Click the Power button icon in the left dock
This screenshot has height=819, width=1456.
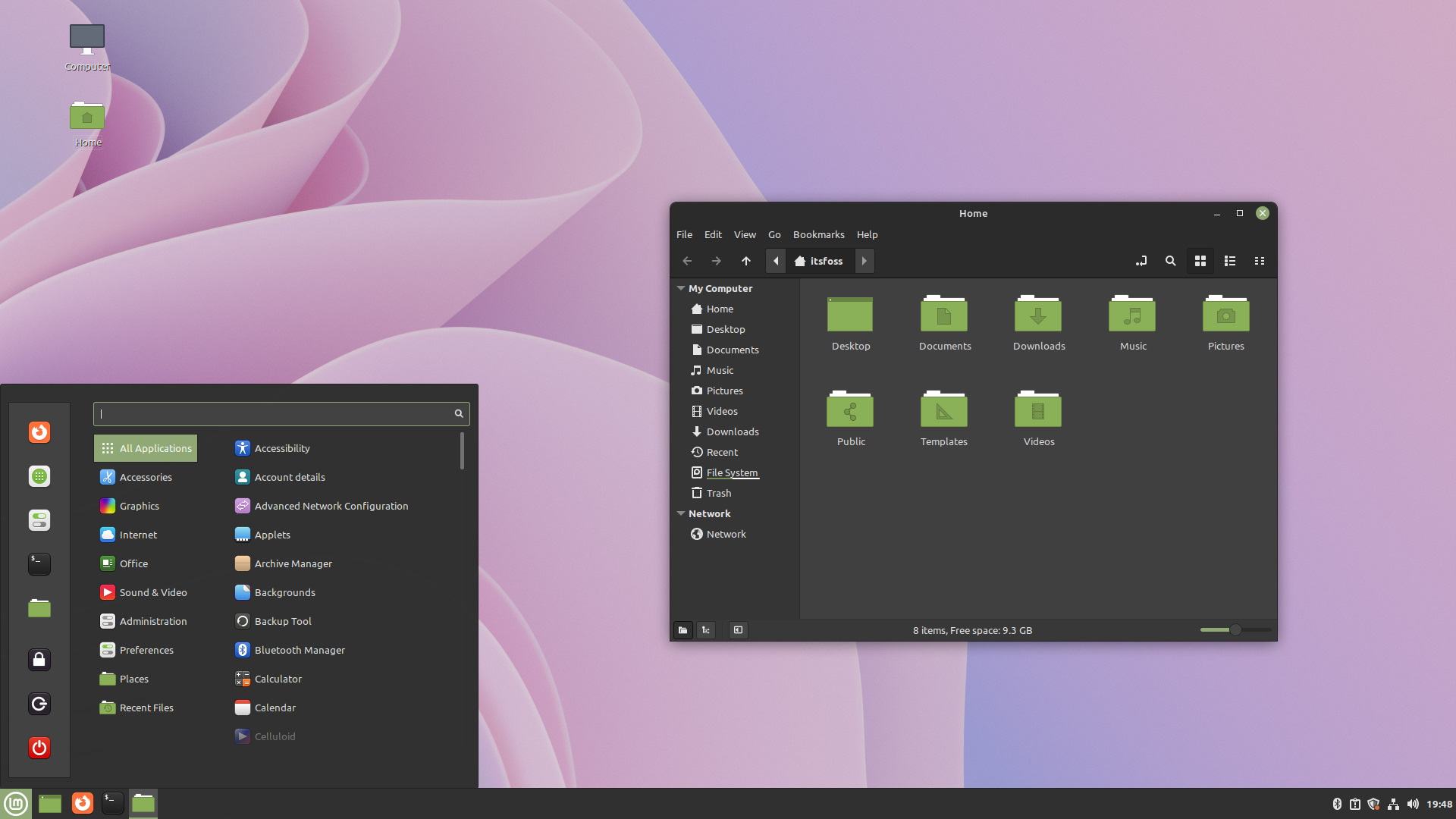coord(40,748)
